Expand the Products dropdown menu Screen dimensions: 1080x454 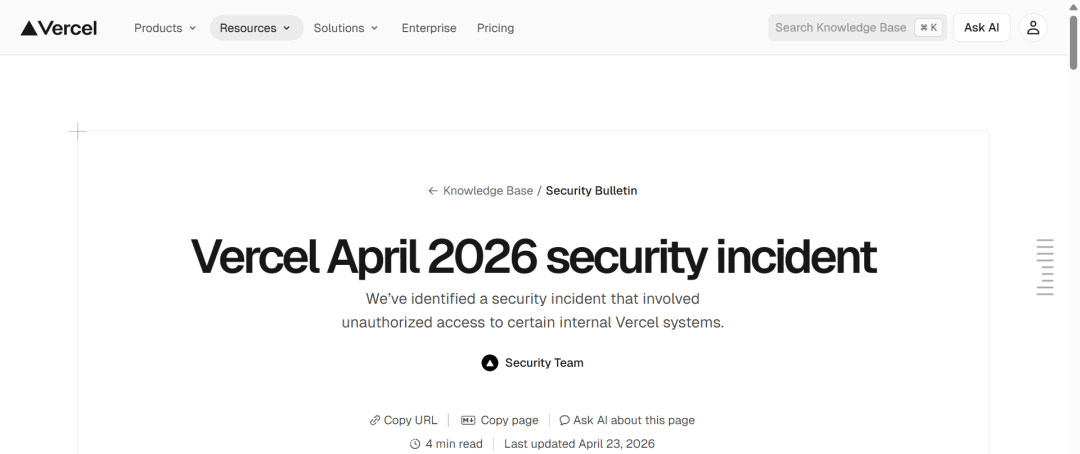[x=165, y=28]
